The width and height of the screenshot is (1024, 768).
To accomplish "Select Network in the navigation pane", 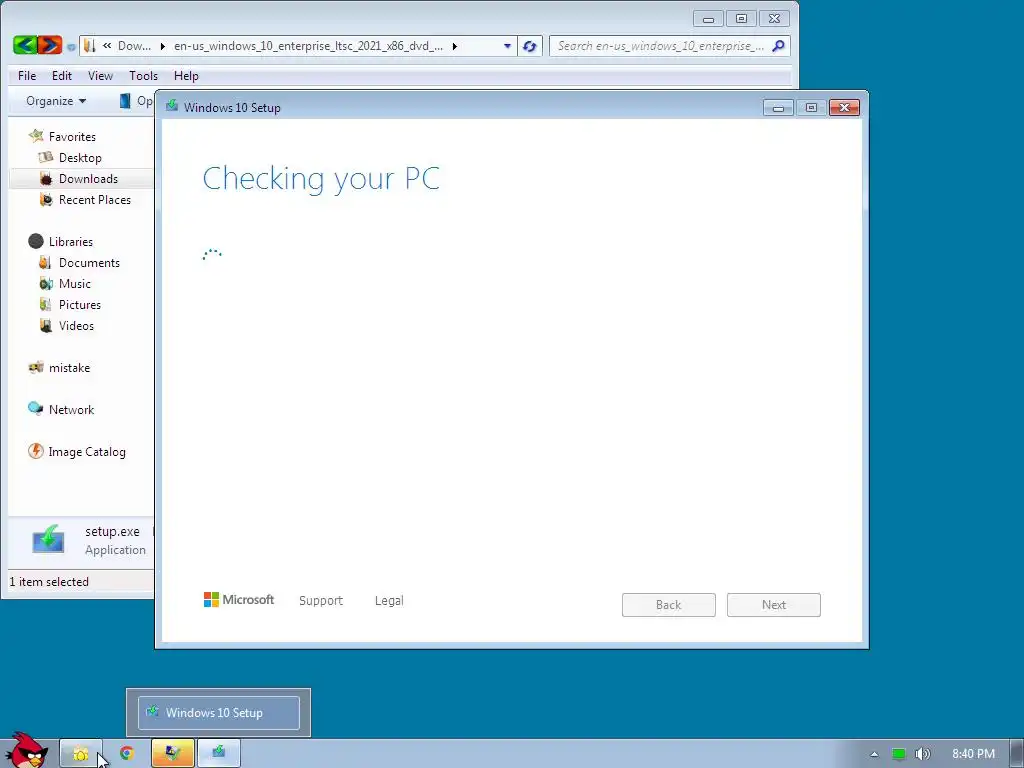I will [71, 409].
